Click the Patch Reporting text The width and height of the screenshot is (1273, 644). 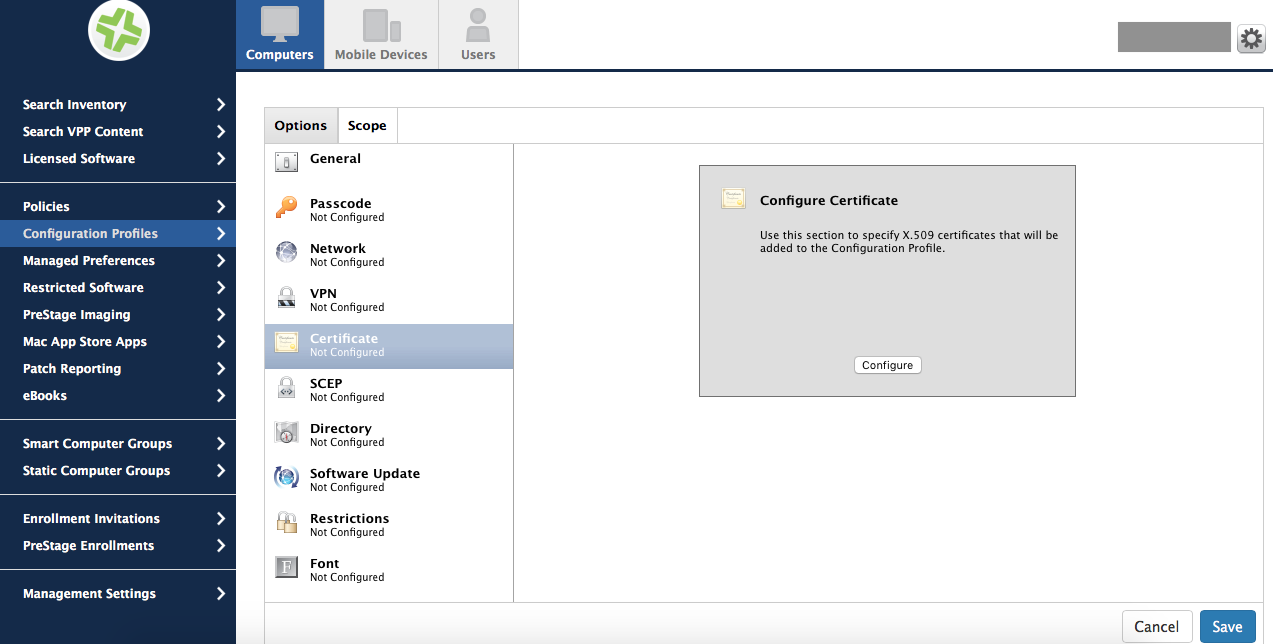pyautogui.click(x=72, y=368)
